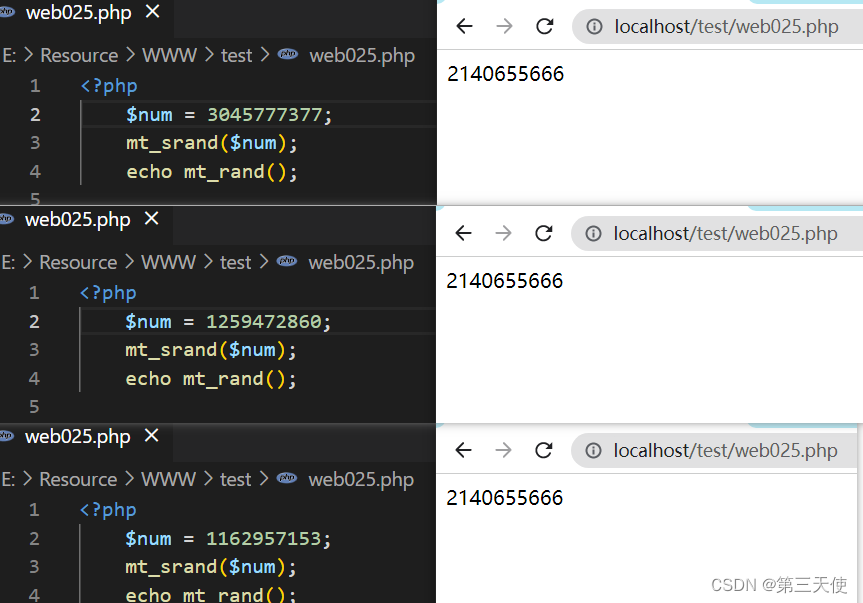Go forward in browser beside 3045777377 editor
Viewport: 863px width, 603px height.
[504, 26]
